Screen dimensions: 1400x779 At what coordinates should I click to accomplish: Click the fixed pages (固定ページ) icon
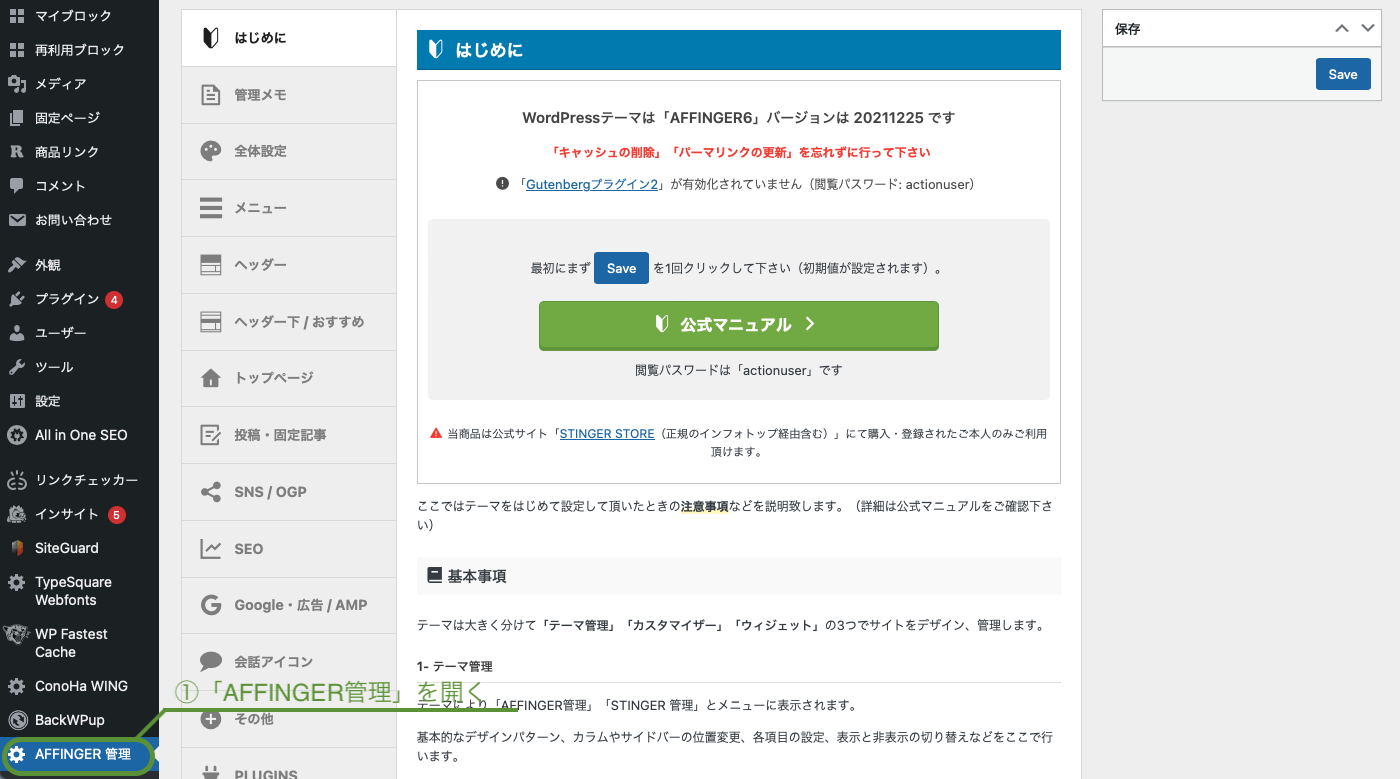click(x=16, y=118)
